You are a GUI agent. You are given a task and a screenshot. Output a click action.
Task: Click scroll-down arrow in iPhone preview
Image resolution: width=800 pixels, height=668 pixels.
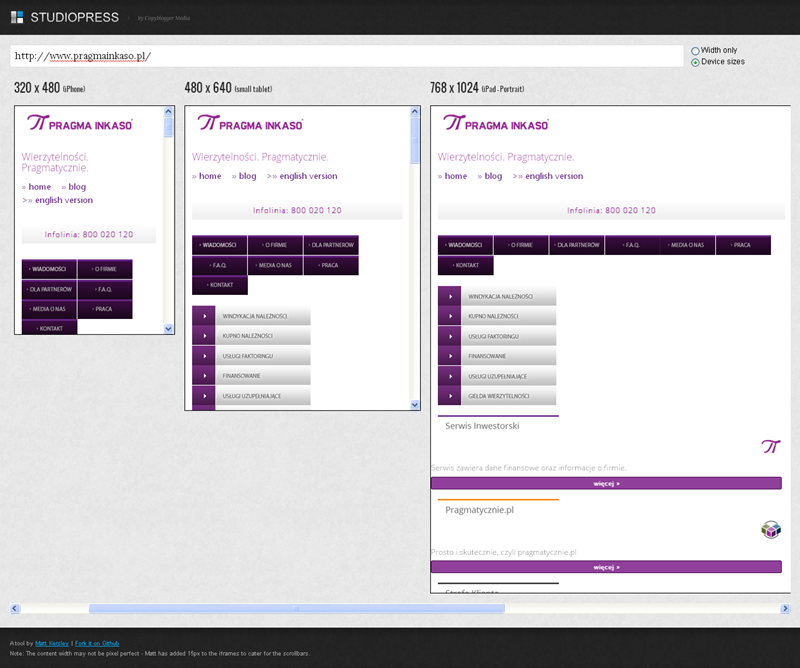pos(168,328)
